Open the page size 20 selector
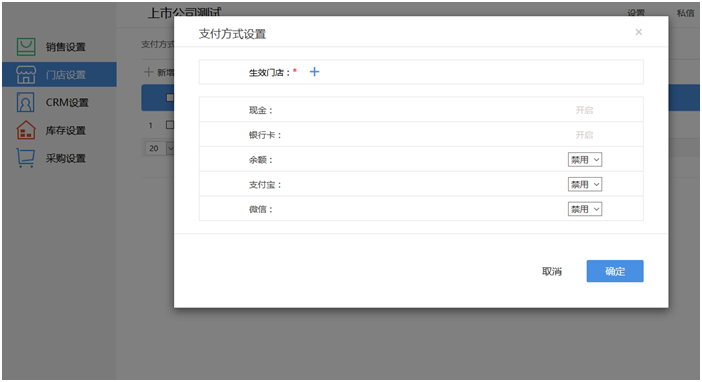This screenshot has width=702, height=382. click(159, 148)
